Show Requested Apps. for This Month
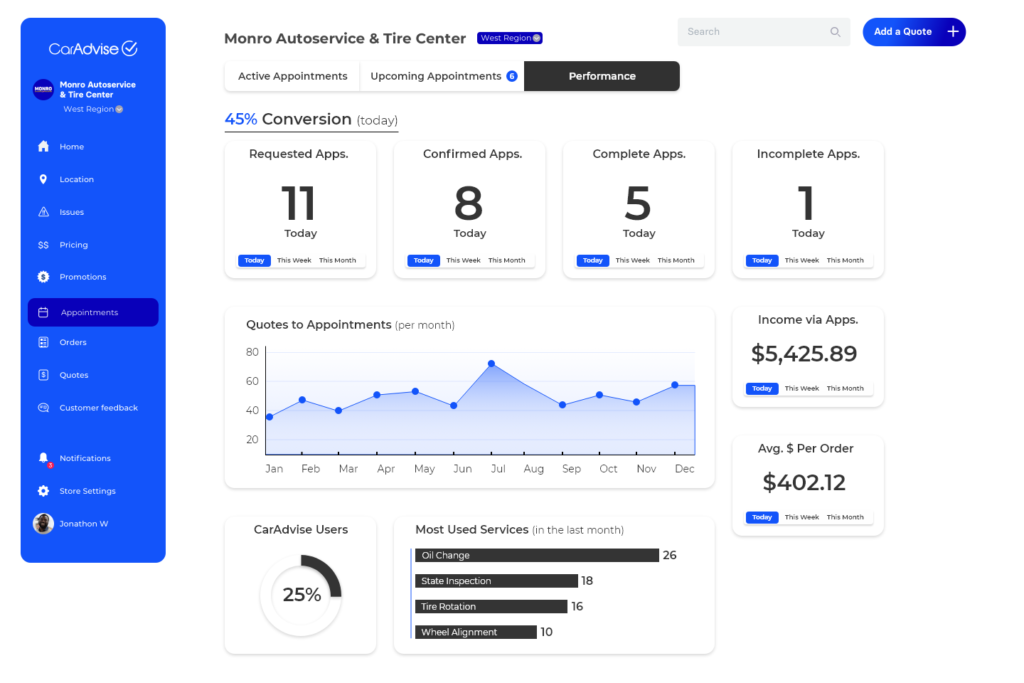The image size is (1024, 683). point(338,261)
